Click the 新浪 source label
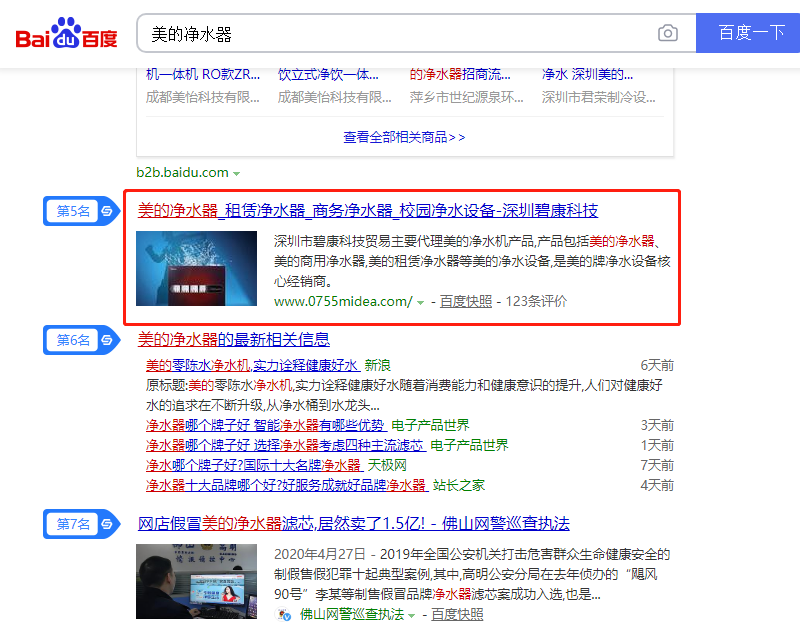This screenshot has height=631, width=800. 378,365
